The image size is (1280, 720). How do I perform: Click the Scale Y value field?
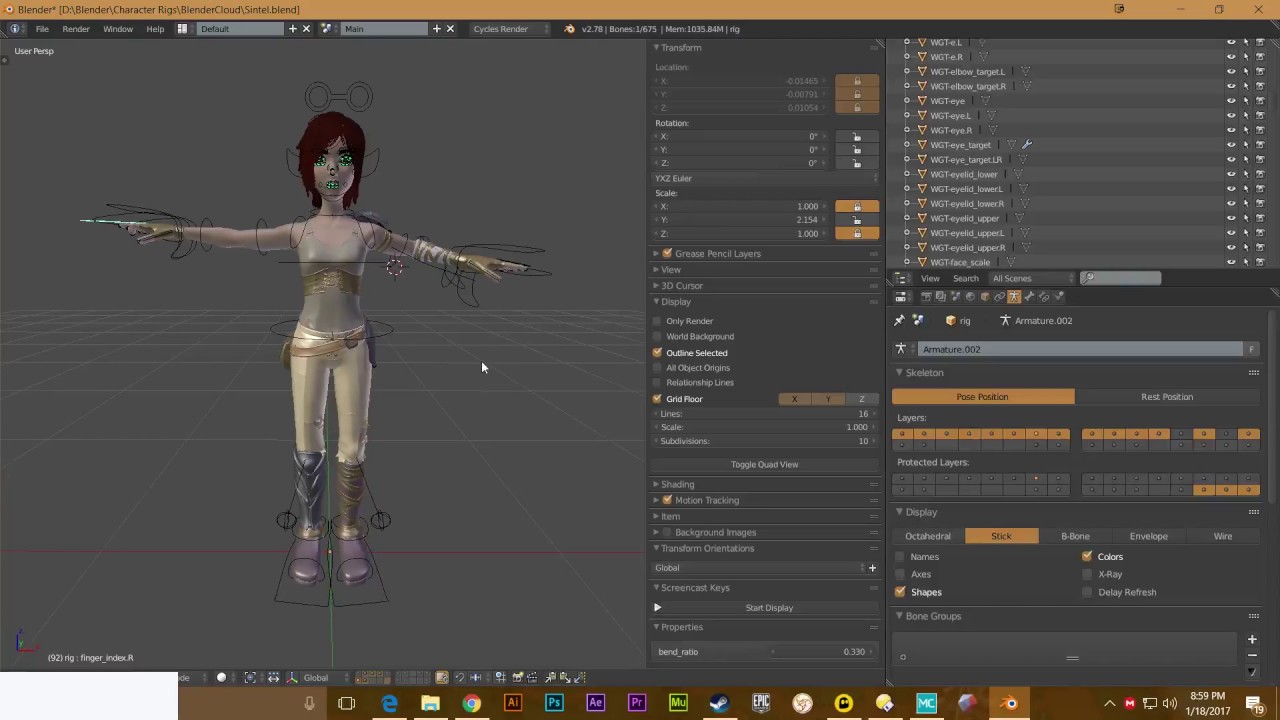pyautogui.click(x=741, y=220)
